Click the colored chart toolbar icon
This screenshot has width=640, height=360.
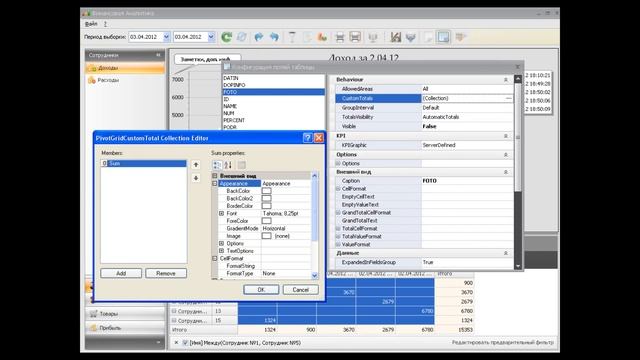click(x=322, y=37)
